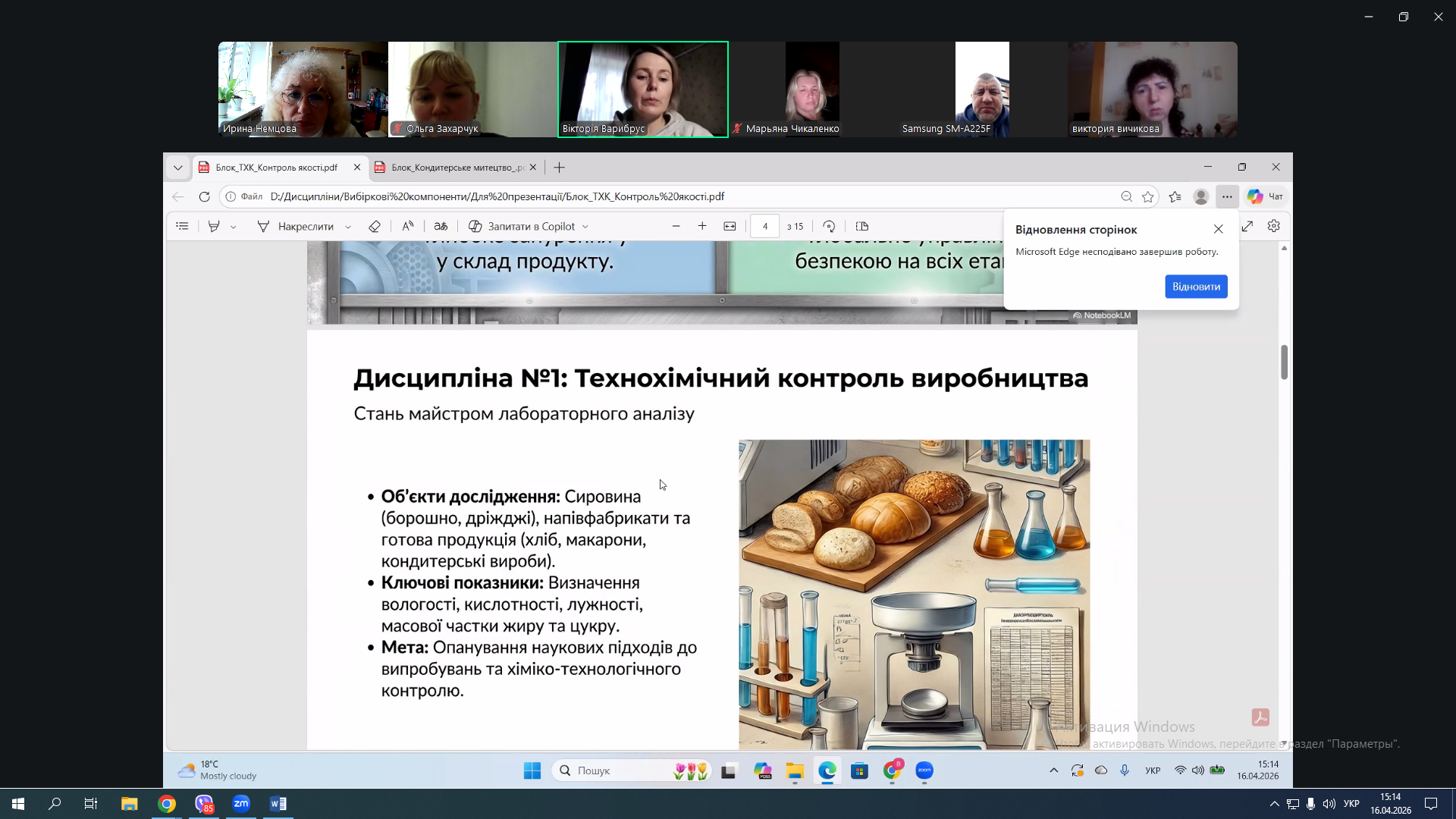Close the Відновлення сторінок popup

pyautogui.click(x=1219, y=229)
